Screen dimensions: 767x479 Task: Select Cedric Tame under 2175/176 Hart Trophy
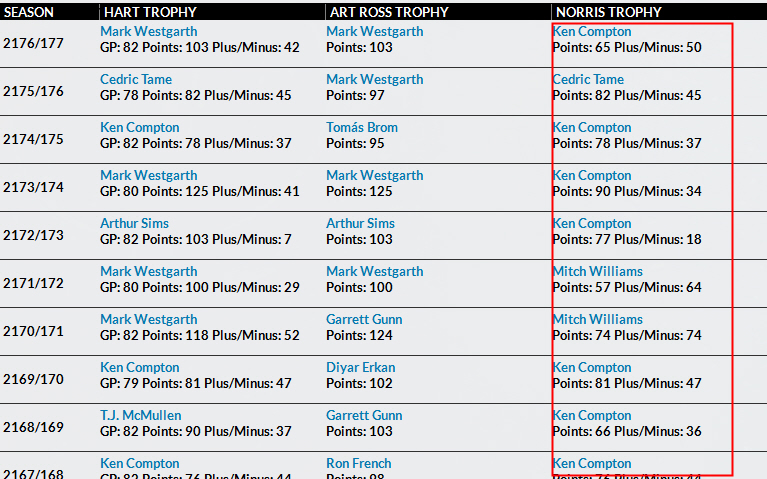point(136,79)
